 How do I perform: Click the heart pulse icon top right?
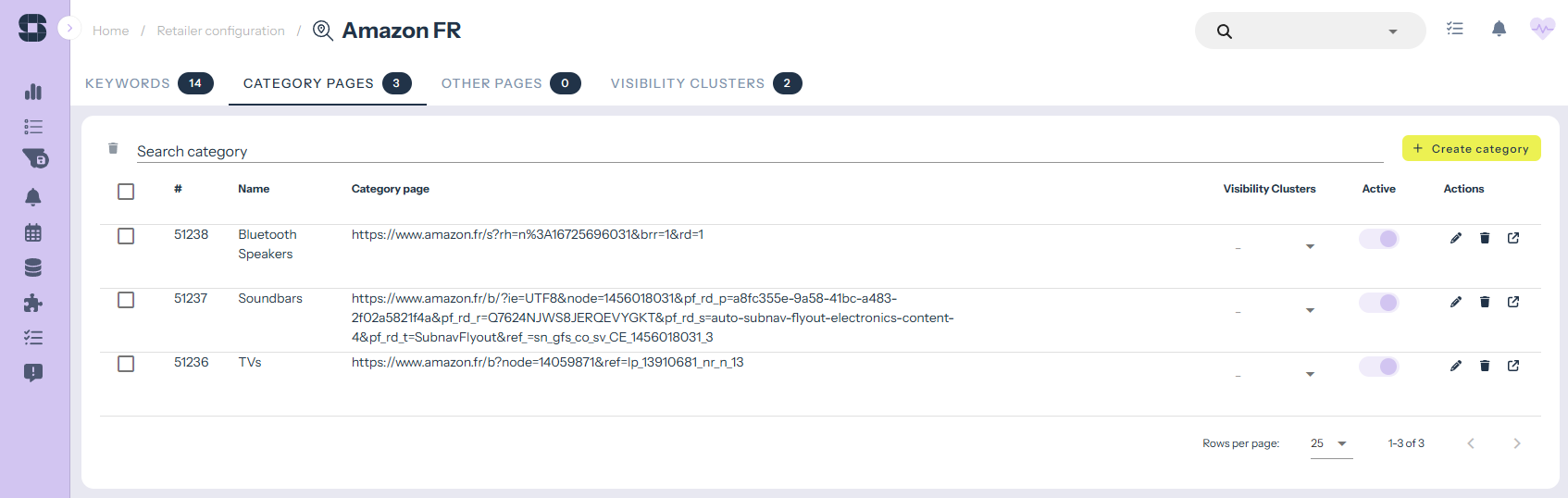tap(1542, 30)
